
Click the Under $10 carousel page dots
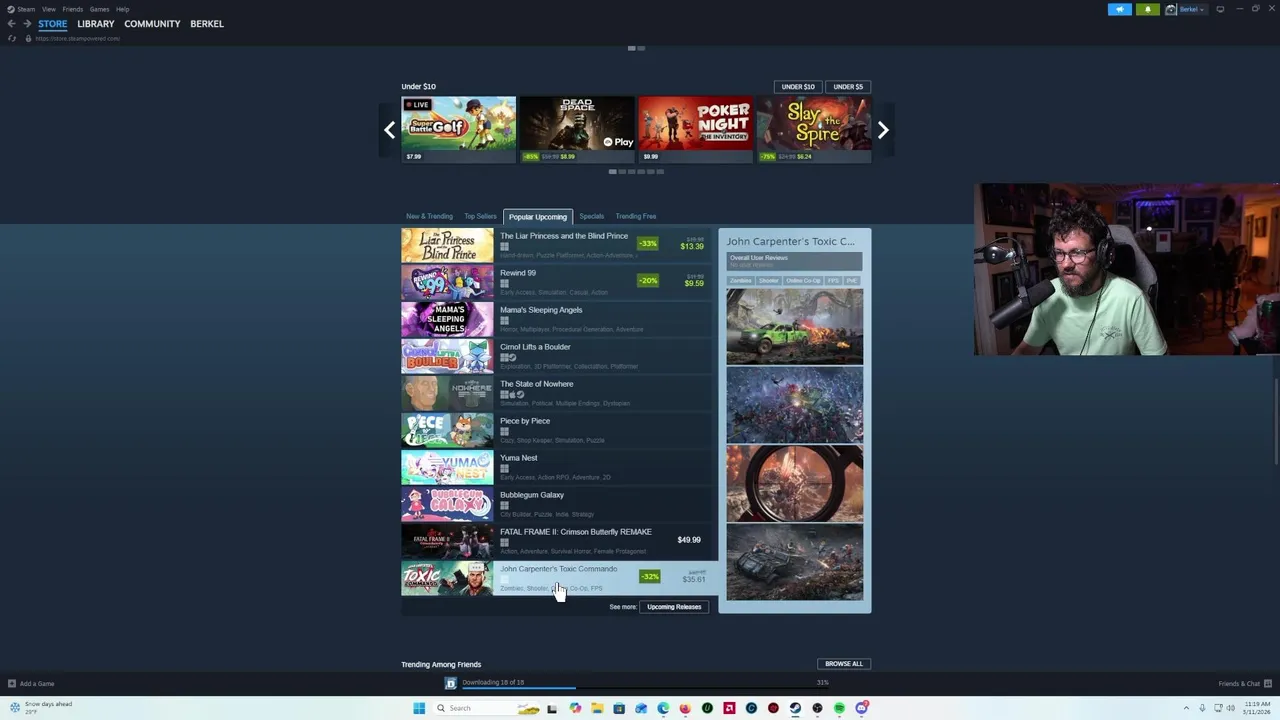point(636,172)
